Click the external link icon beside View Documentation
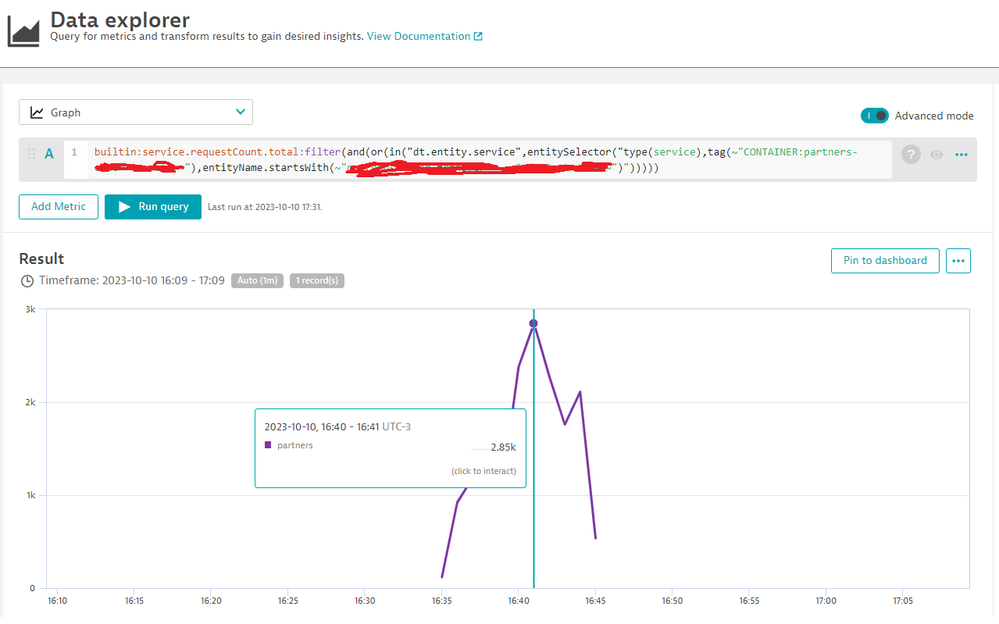 (478, 37)
